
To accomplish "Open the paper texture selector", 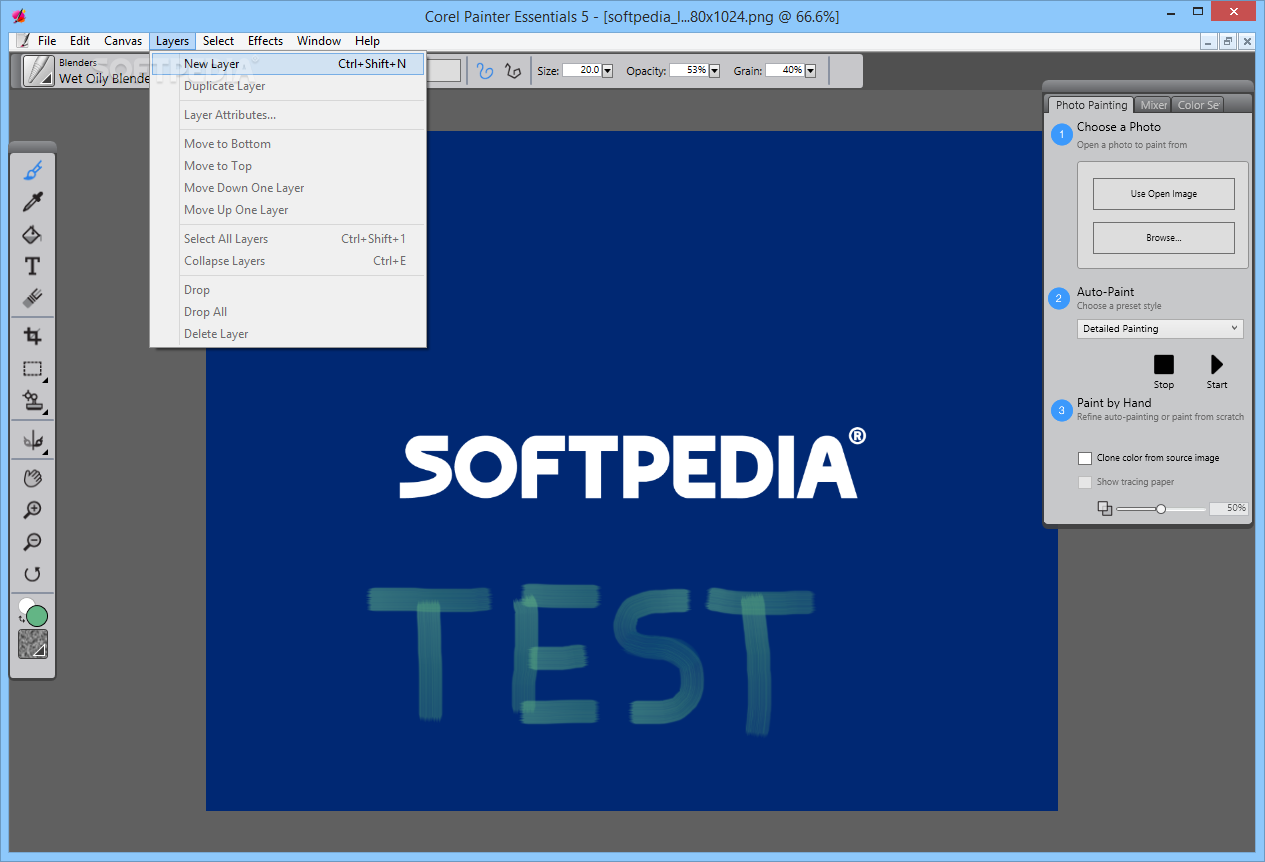I will click(33, 644).
